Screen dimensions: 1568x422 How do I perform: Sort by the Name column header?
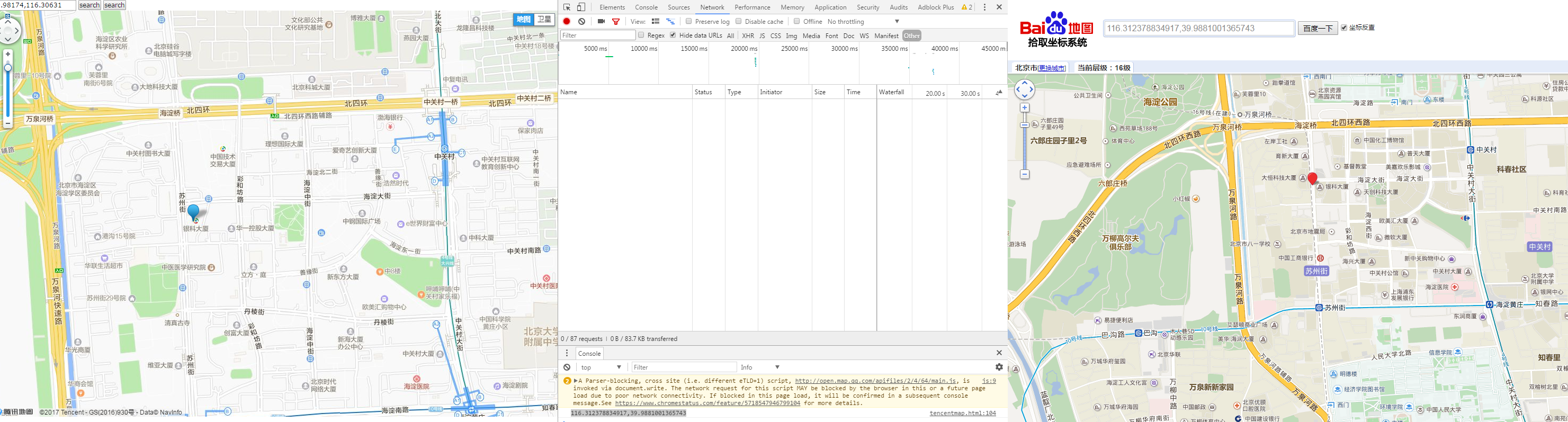click(625, 92)
